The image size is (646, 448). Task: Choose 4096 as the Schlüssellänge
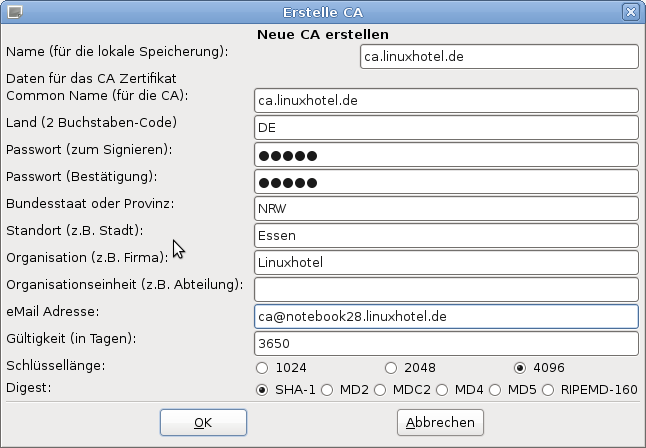[519, 367]
